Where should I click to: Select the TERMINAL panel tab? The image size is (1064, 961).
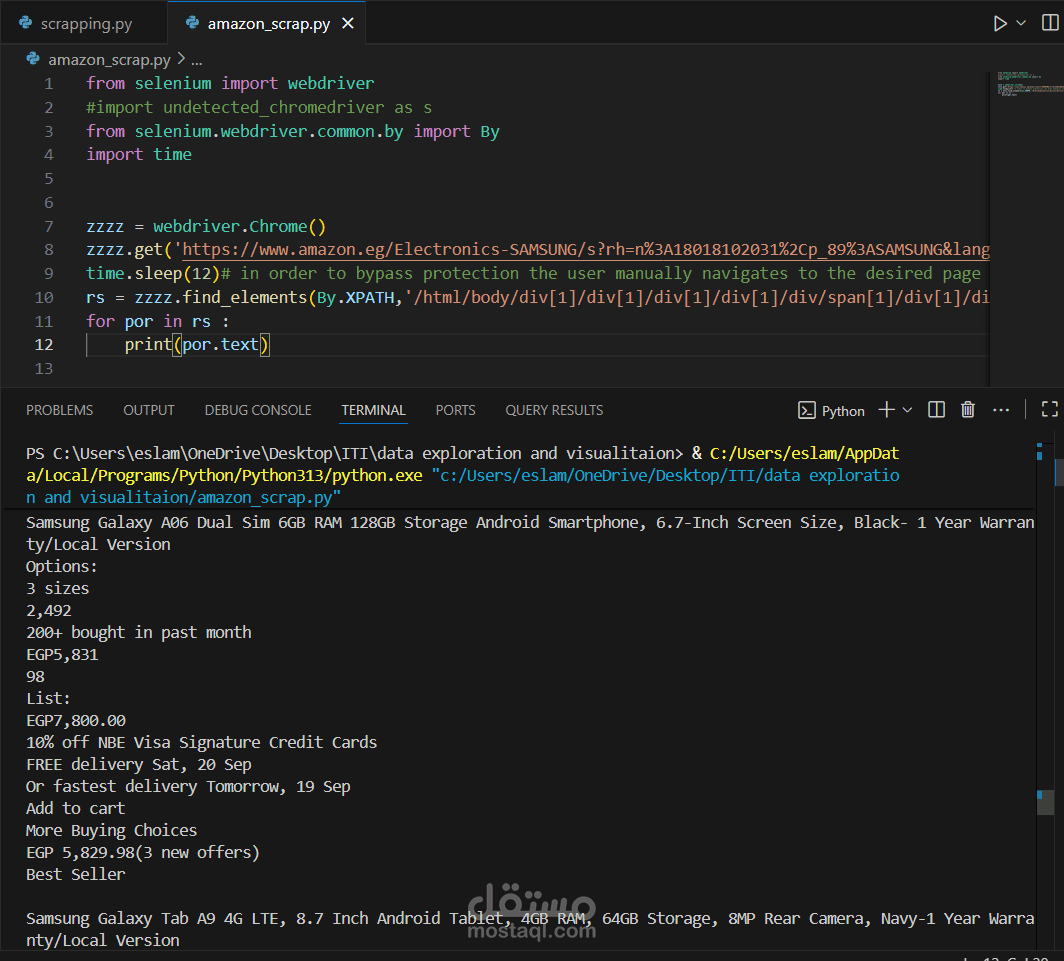[373, 410]
